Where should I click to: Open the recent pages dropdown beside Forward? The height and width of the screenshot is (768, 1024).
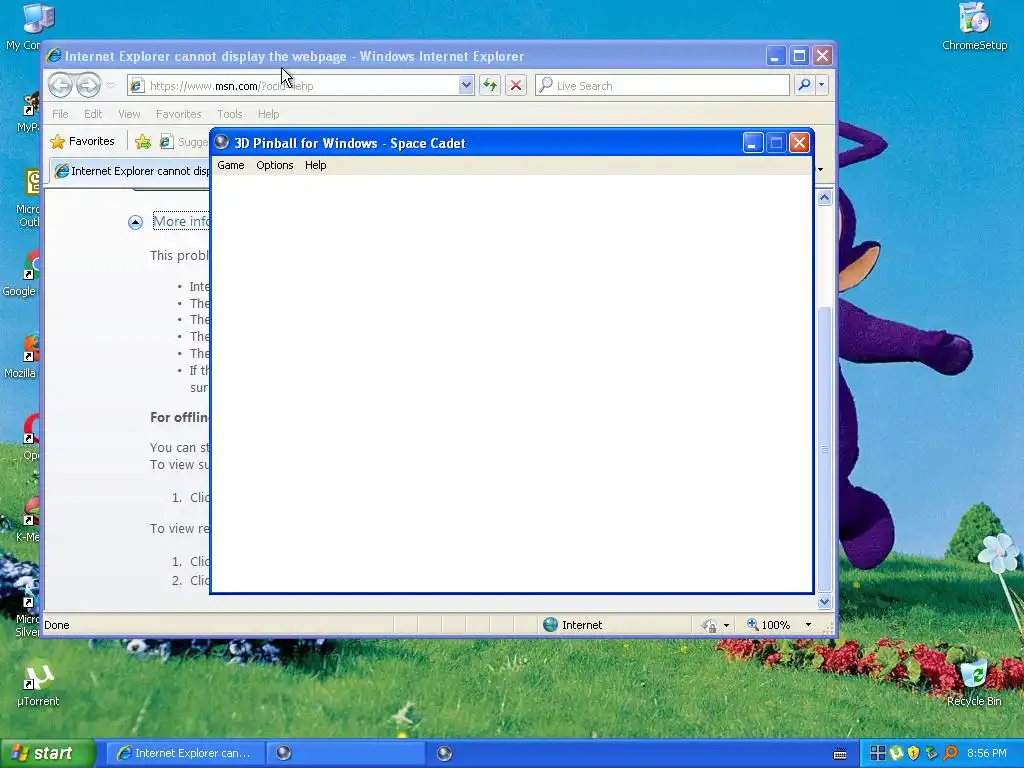coord(110,86)
